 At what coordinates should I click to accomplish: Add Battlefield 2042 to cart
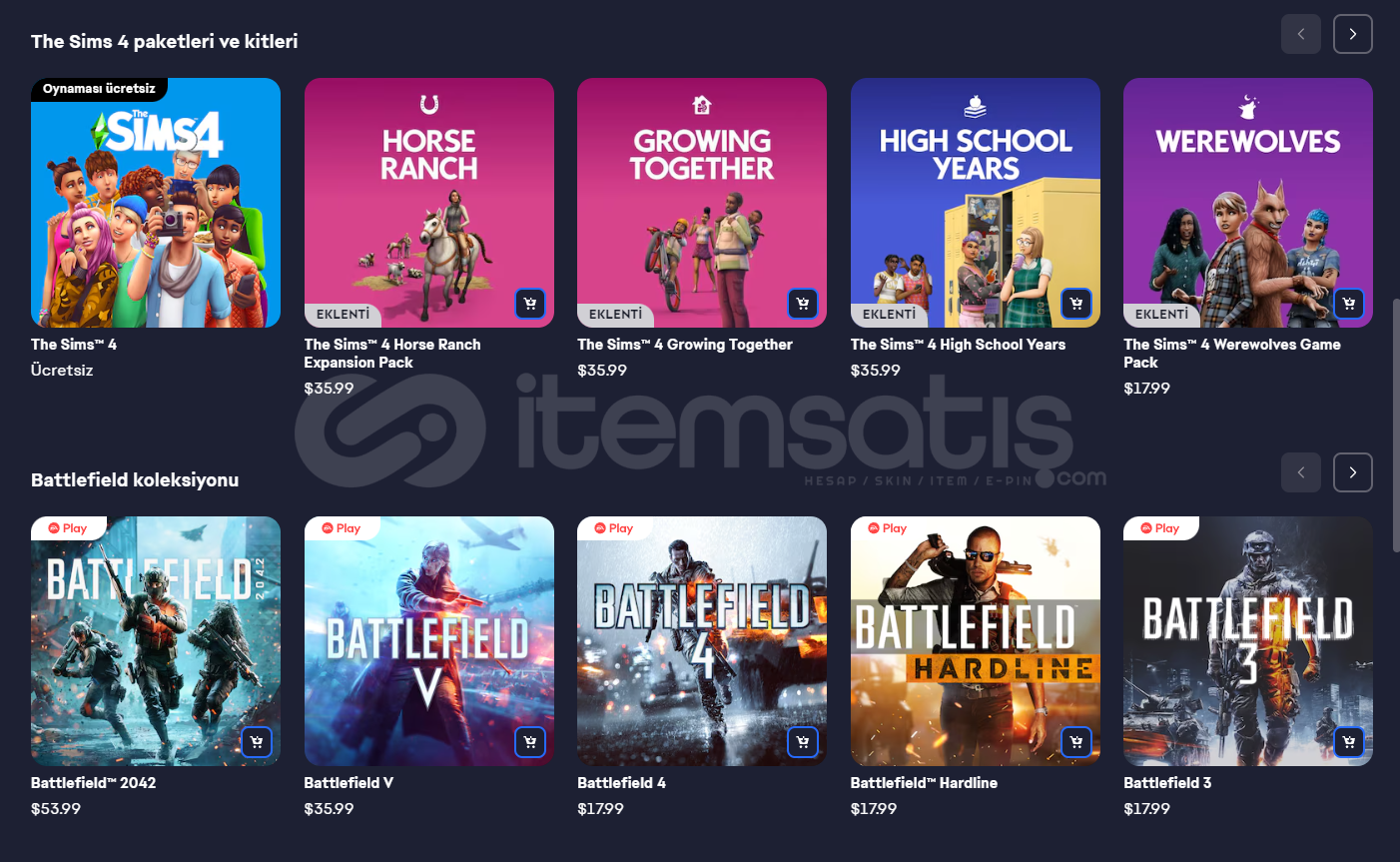point(257,742)
